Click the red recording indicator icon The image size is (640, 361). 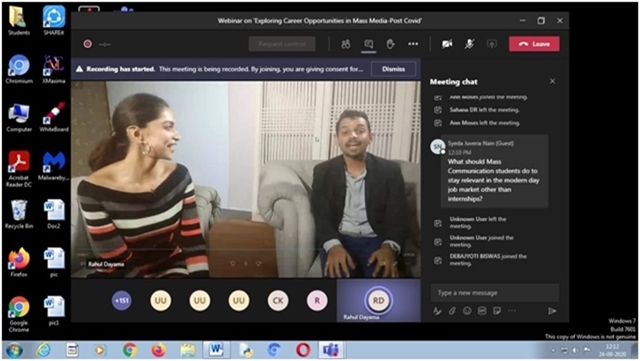pyautogui.click(x=87, y=44)
